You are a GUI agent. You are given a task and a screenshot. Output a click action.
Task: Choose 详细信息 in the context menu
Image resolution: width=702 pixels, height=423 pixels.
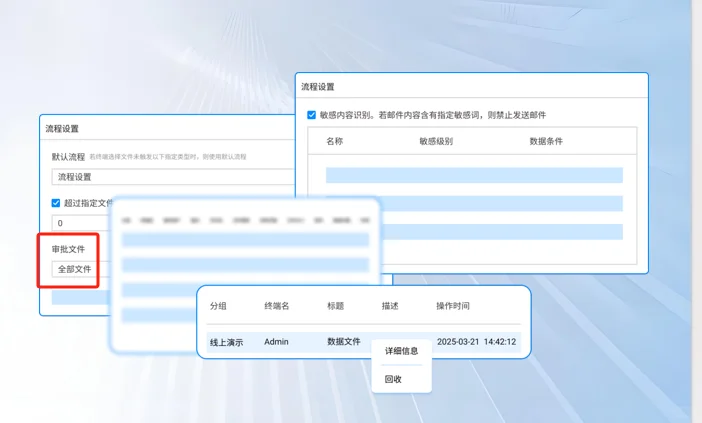point(402,351)
